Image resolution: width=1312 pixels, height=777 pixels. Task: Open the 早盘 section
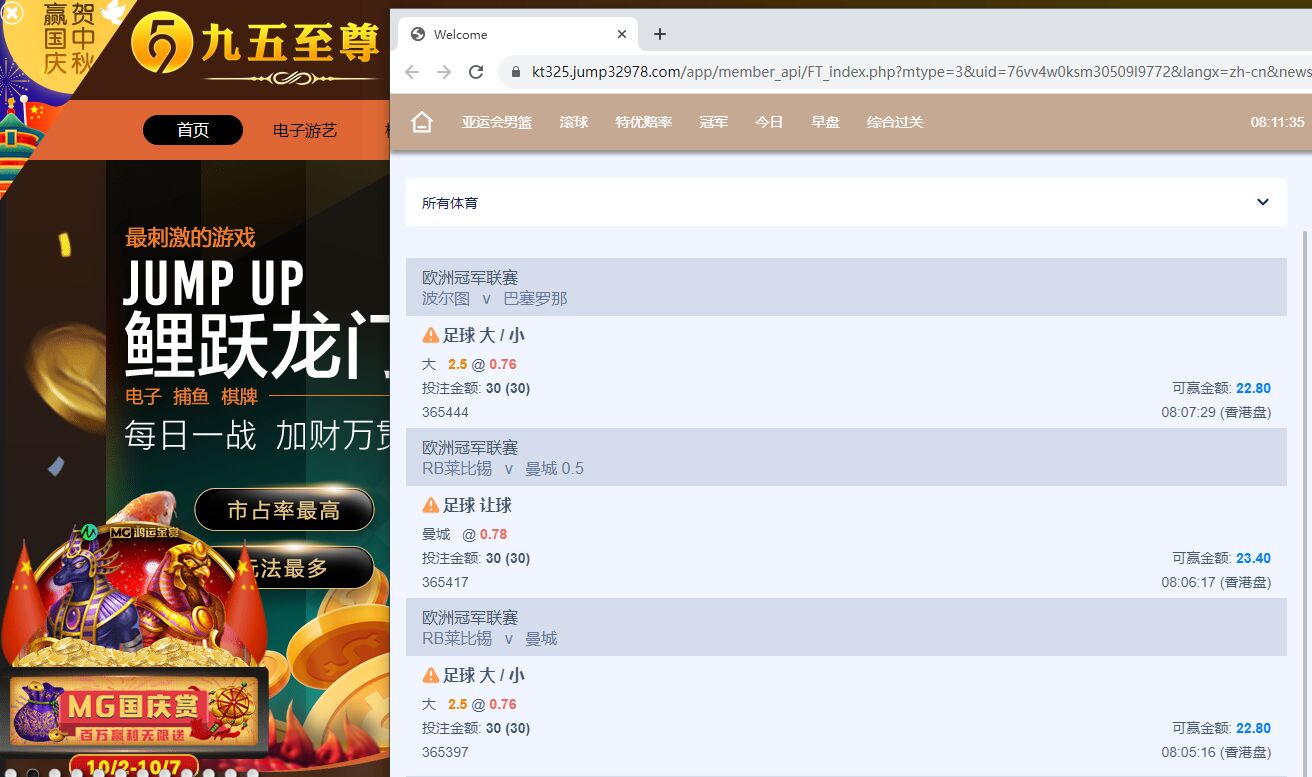point(825,122)
